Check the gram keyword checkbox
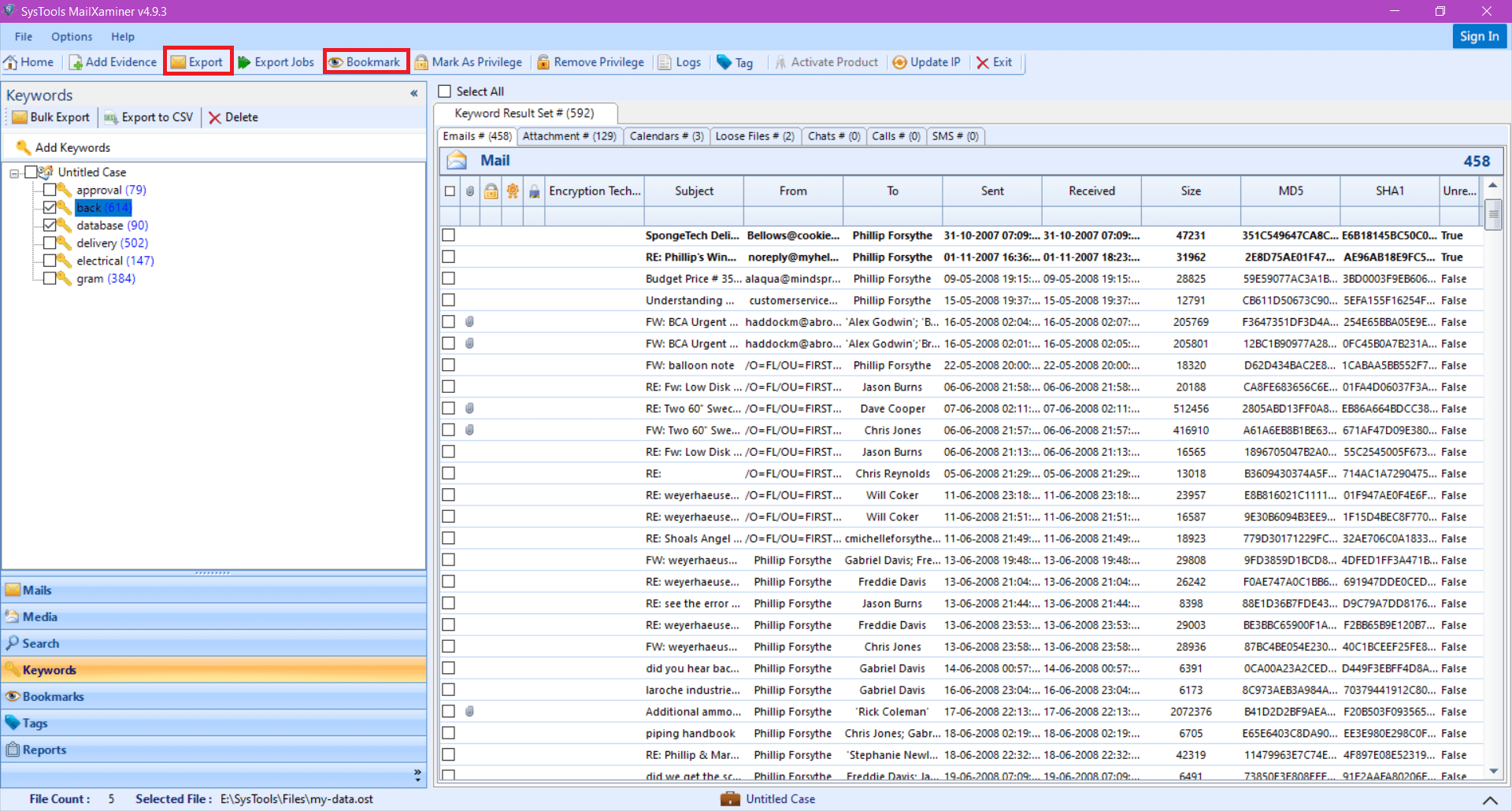The height and width of the screenshot is (811, 1512). [50, 278]
